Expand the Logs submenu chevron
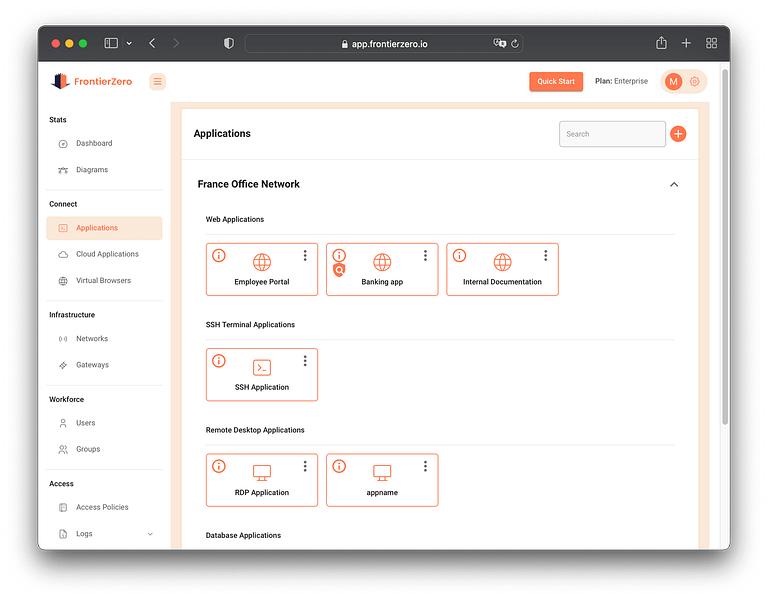 pos(150,534)
